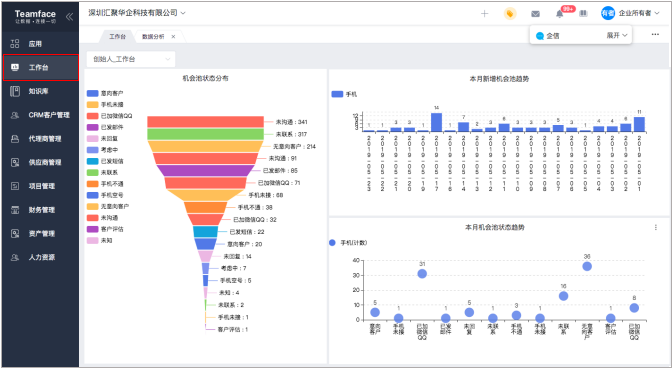Open 企业所有者 user dropdown
The height and width of the screenshot is (368, 672).
tap(639, 13)
